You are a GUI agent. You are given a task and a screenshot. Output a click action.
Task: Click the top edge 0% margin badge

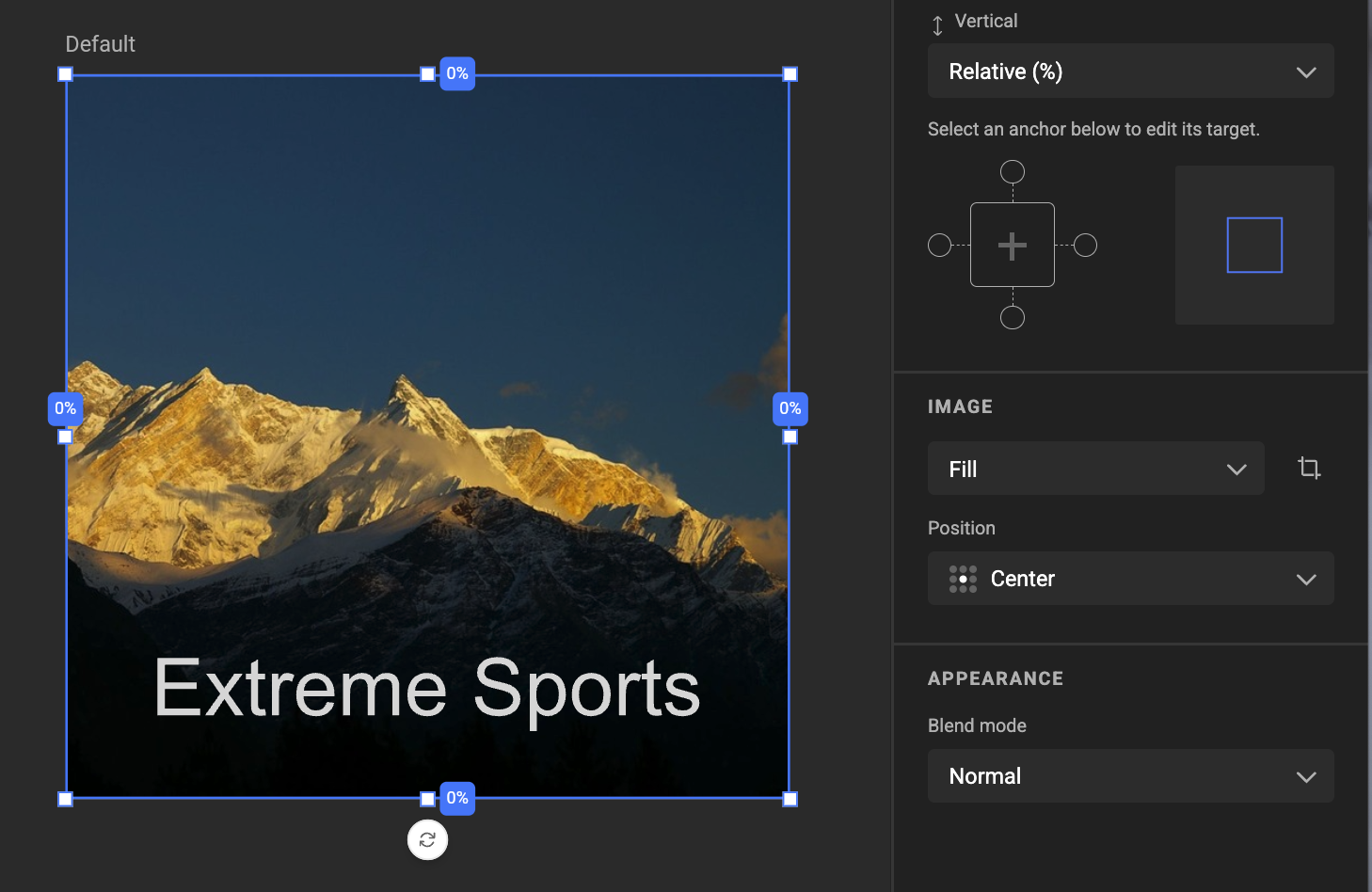(x=457, y=73)
